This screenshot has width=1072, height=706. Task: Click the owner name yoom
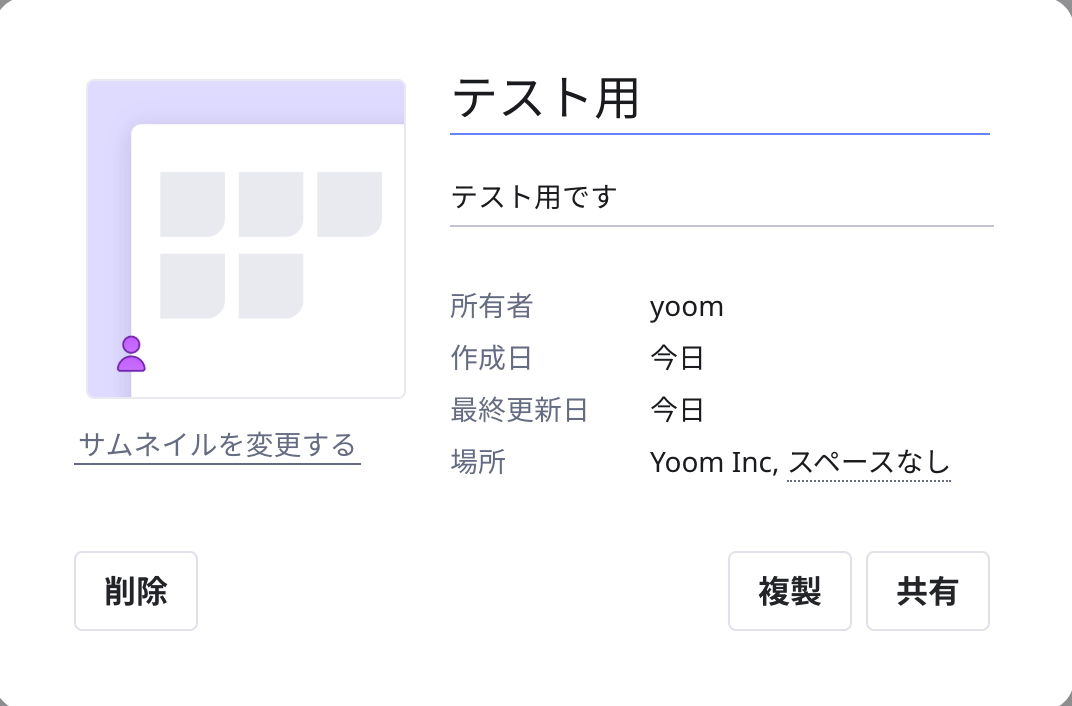(686, 306)
